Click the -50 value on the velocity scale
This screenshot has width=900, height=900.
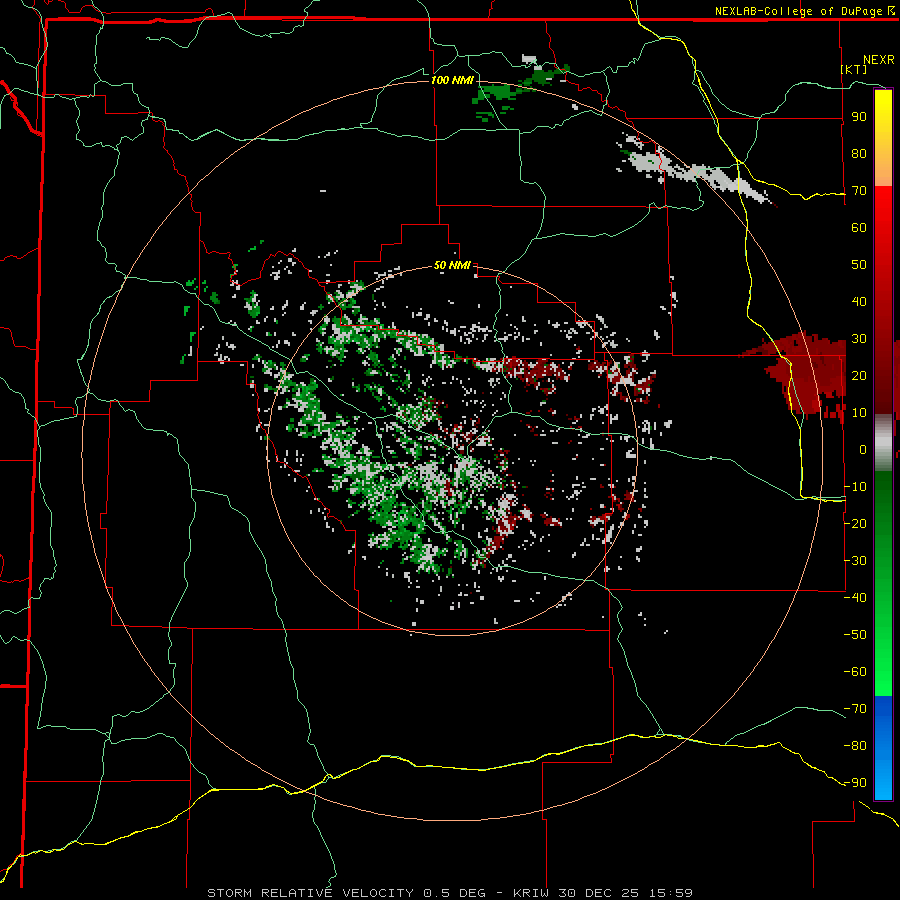[855, 635]
